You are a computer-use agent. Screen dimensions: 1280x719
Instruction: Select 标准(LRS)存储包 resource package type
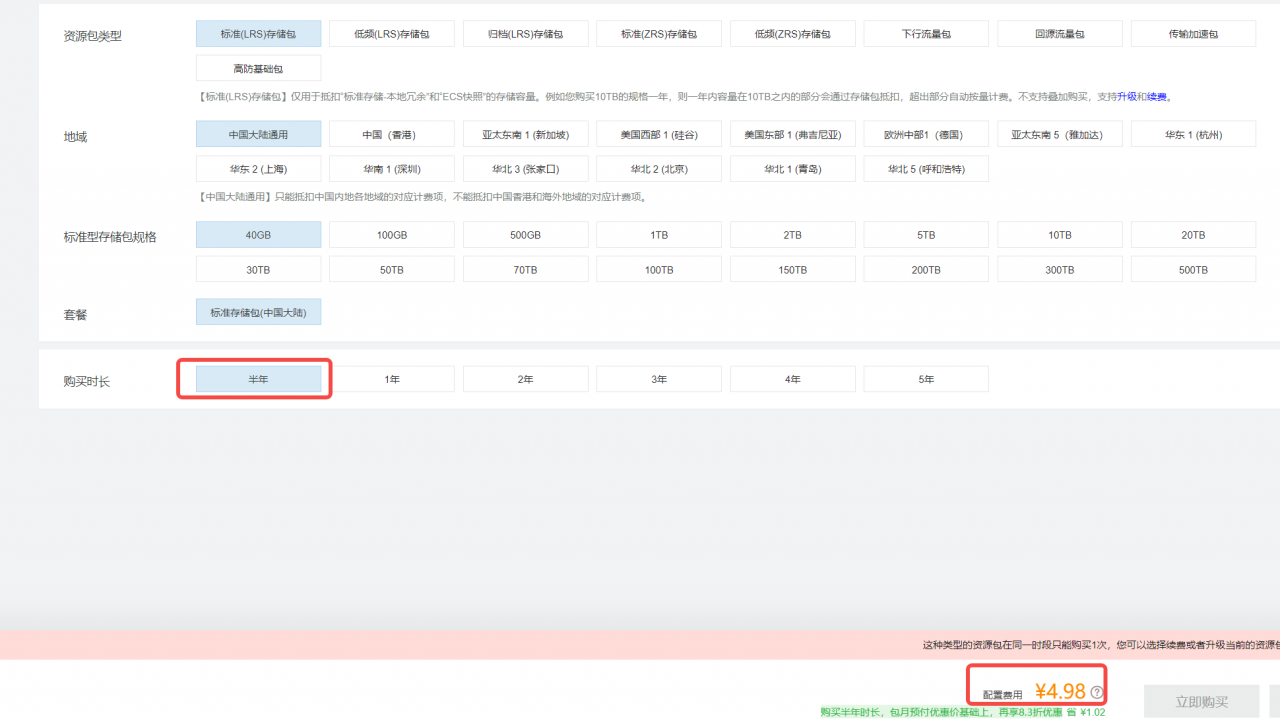[x=258, y=34]
